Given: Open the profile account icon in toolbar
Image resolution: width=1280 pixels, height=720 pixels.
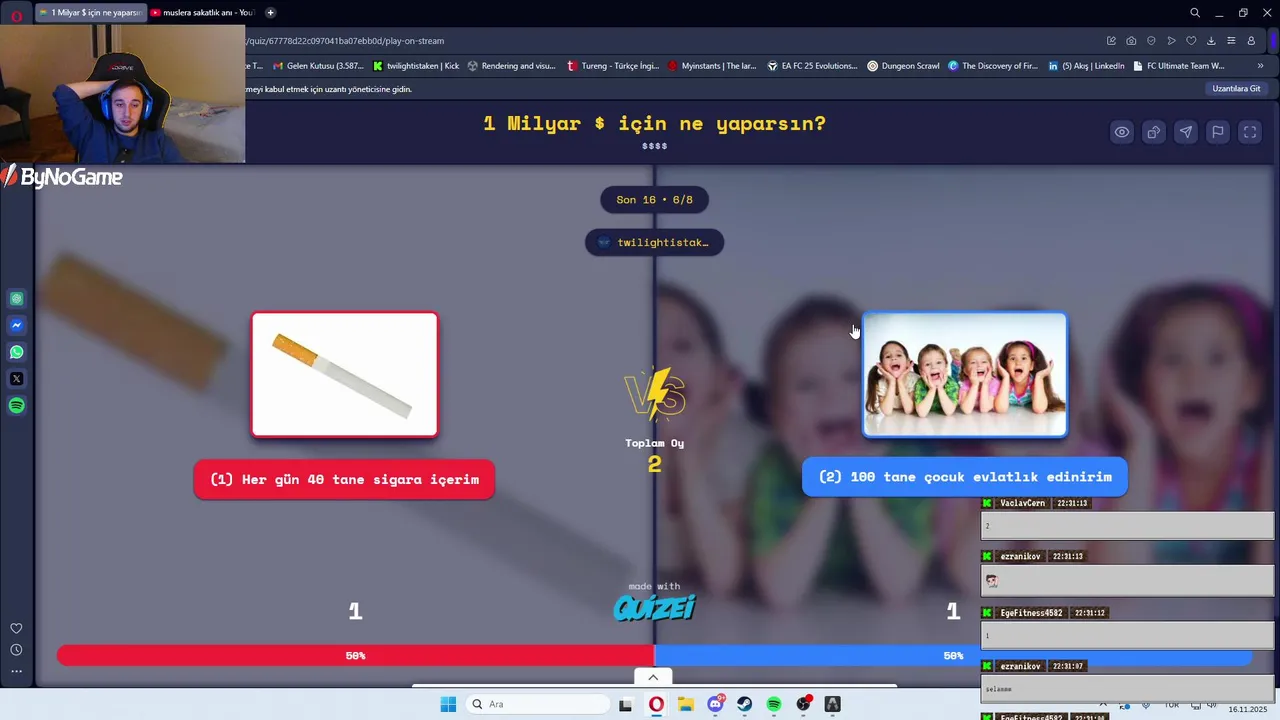Looking at the screenshot, I should click(1251, 41).
